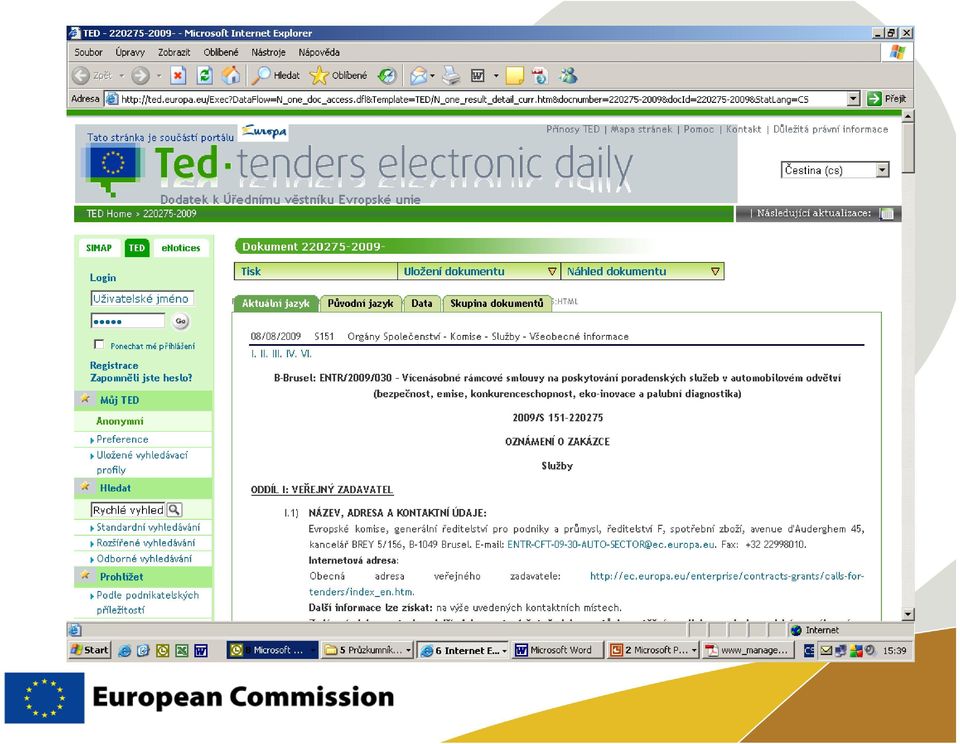Click Zapomněli jste heslo? link
The image size is (960, 744).
(141, 378)
